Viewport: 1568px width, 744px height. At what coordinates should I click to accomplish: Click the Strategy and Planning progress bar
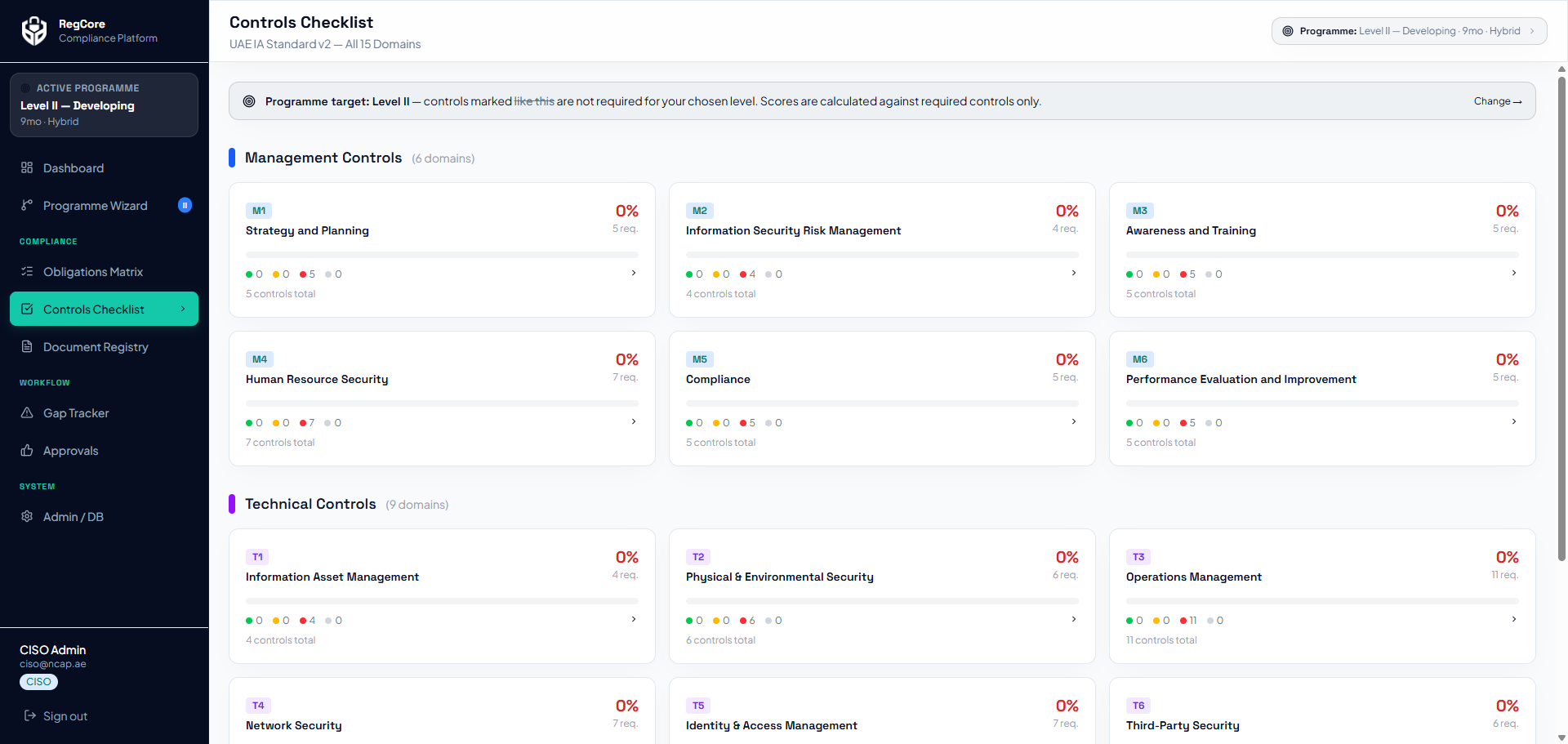coord(442,255)
